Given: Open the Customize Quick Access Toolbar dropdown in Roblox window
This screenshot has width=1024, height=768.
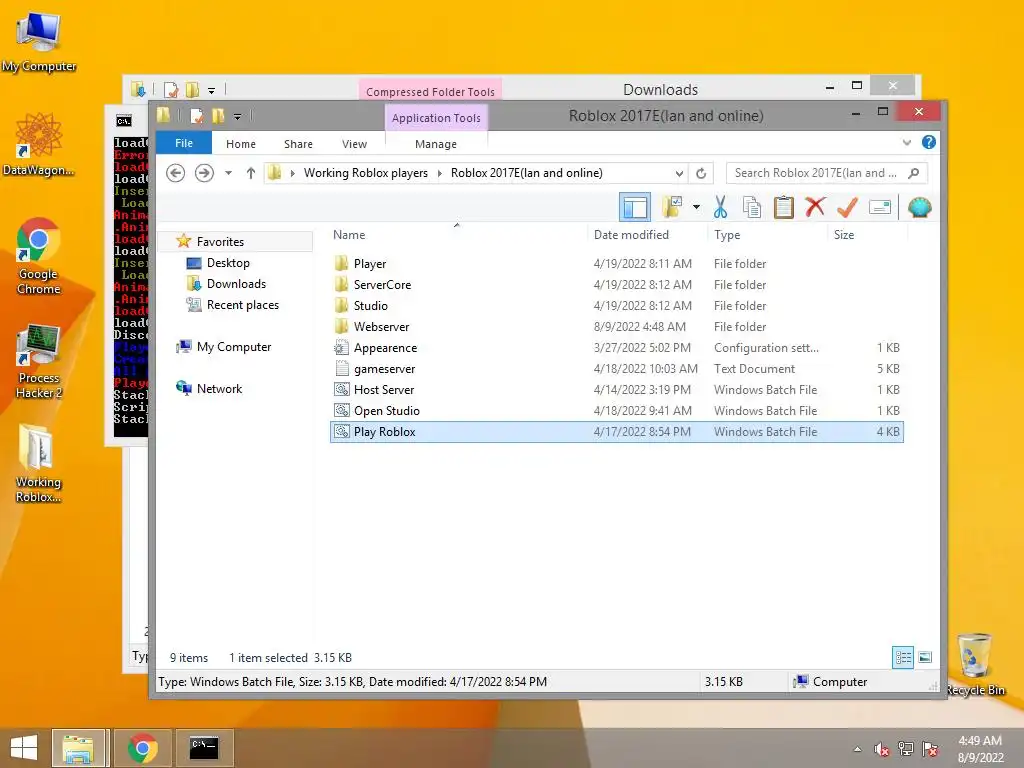Looking at the screenshot, I should tap(238, 117).
